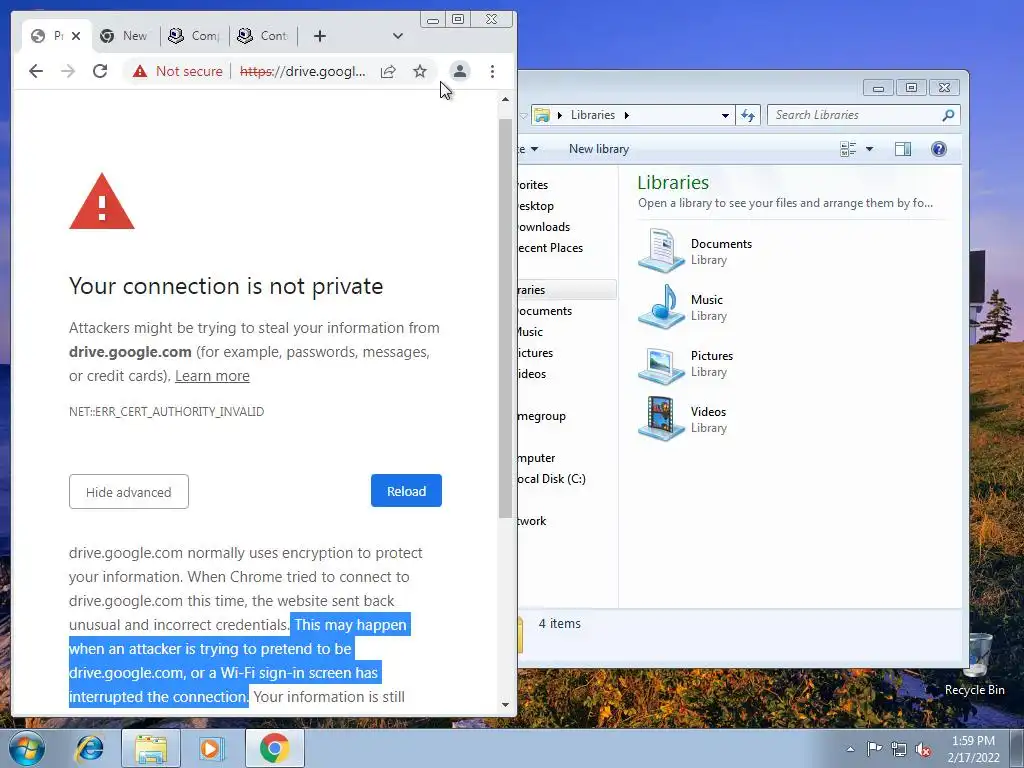
Task: Select Network in Explorer sidebar
Action: 533,520
